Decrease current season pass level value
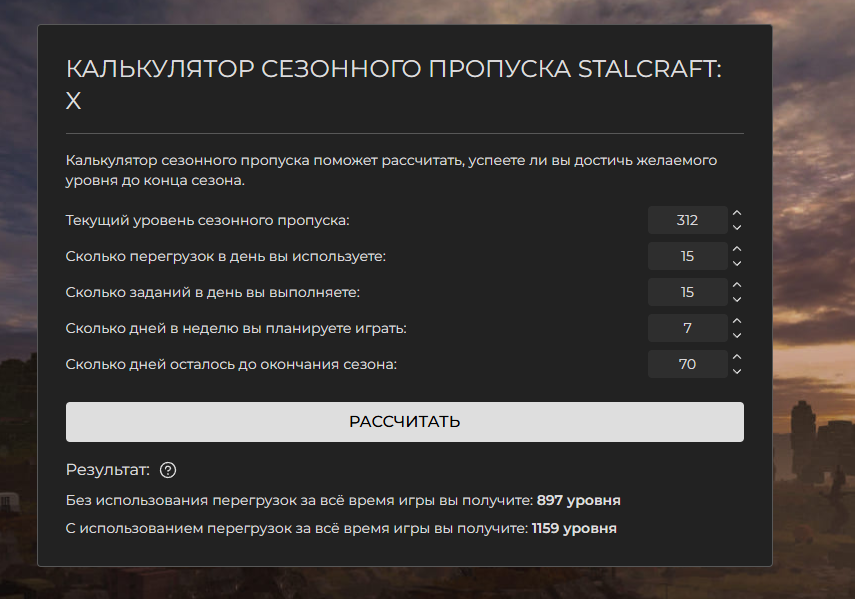The image size is (855, 599). (737, 227)
